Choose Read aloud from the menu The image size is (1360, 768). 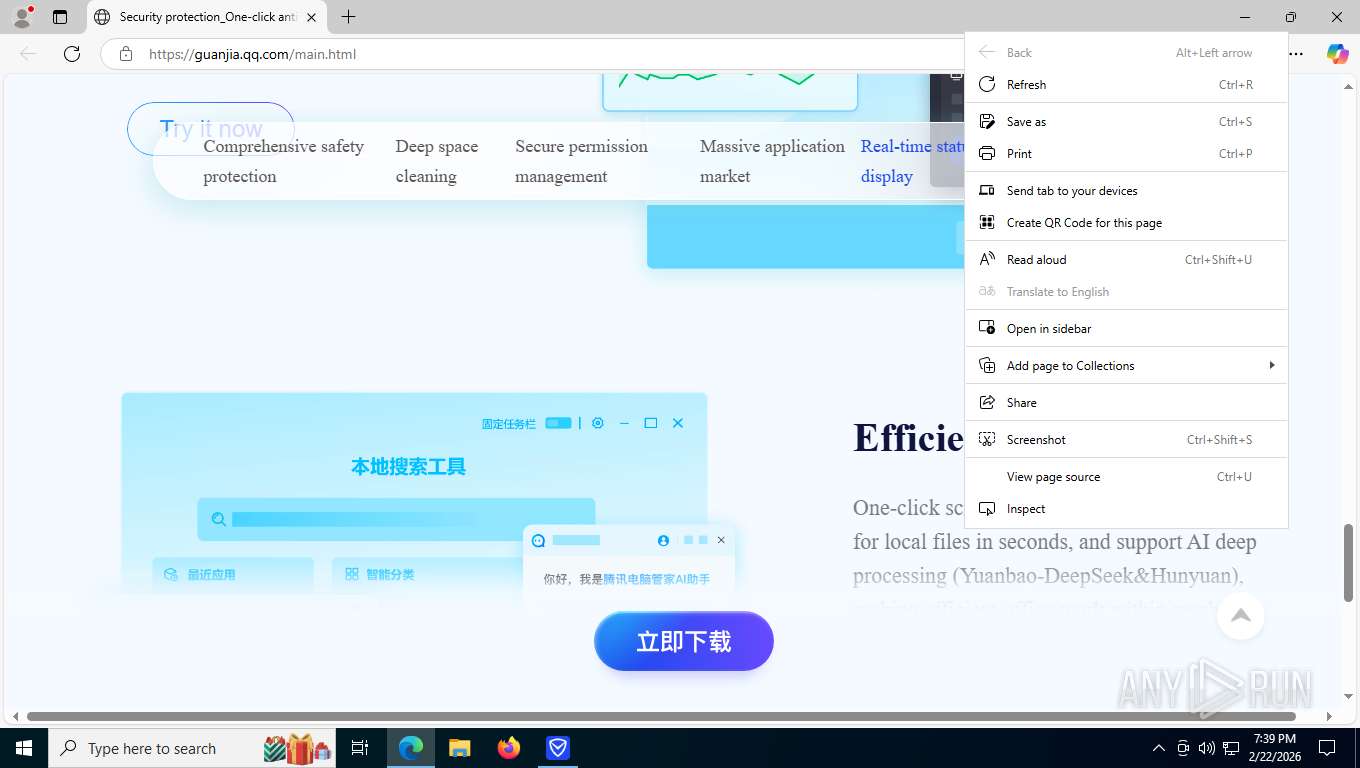pos(1126,260)
